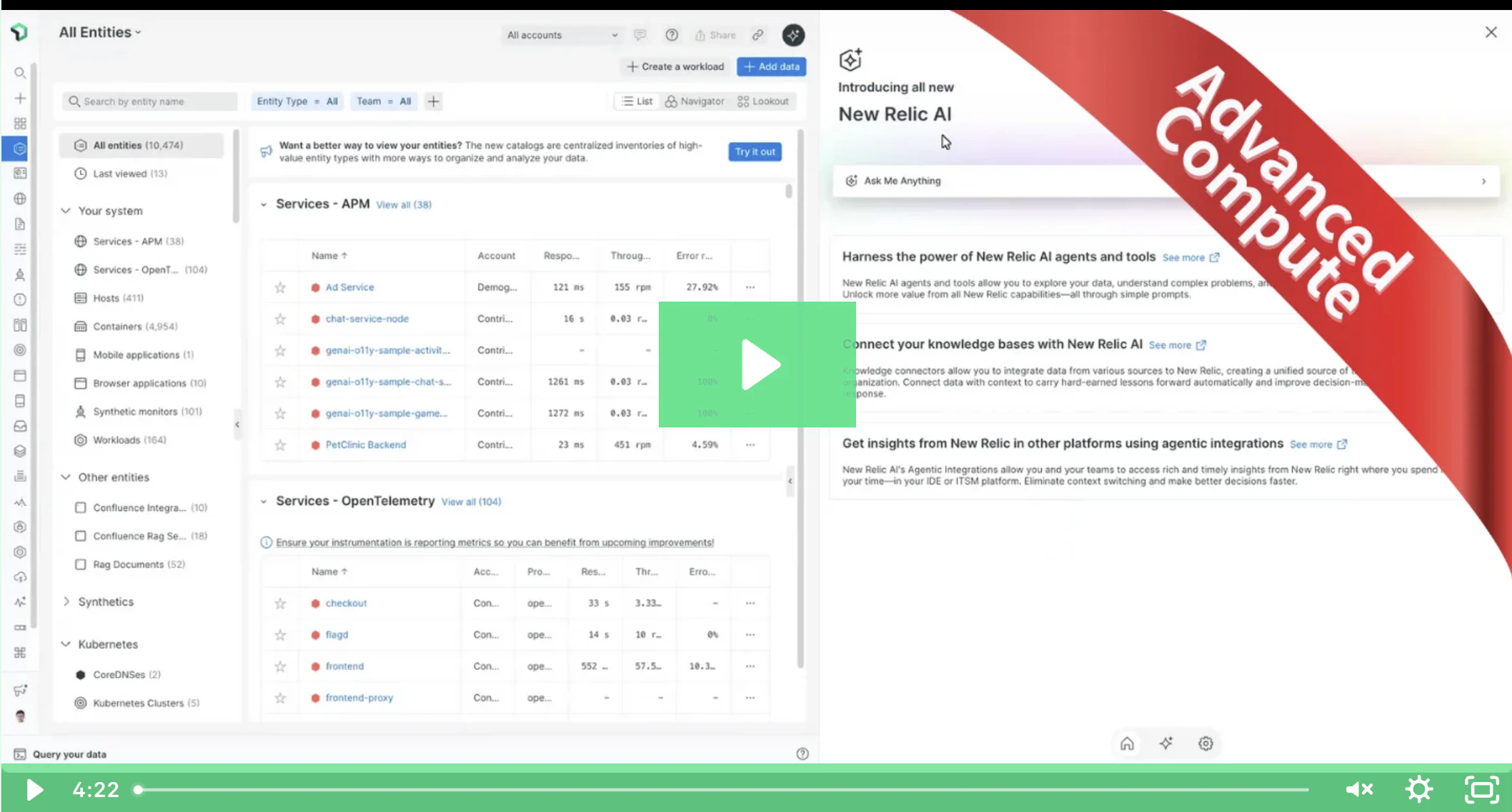Switch to the Navigator view tab
This screenshot has width=1512, height=812.
[695, 101]
